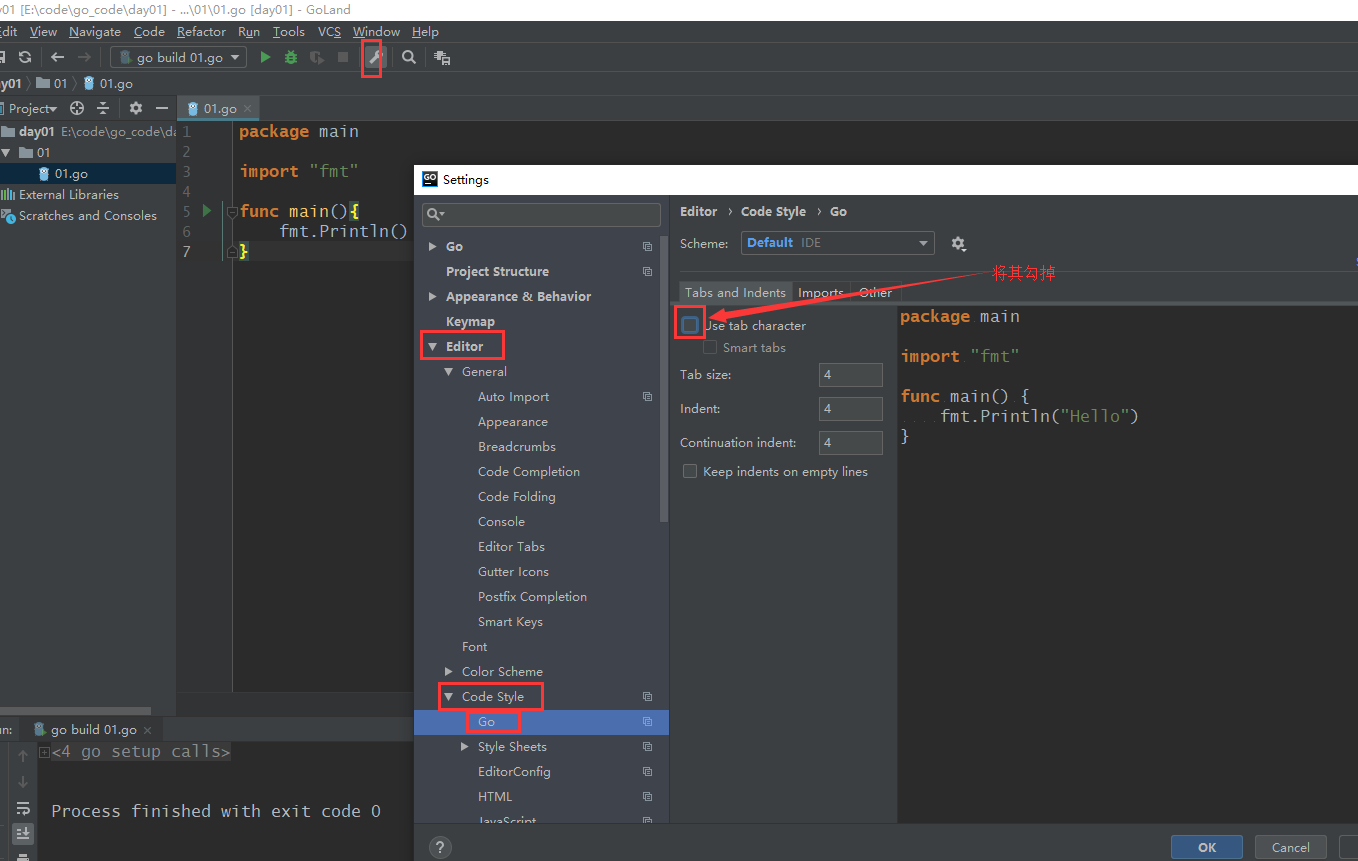
Task: Click the Cancel button
Action: coord(1290,847)
